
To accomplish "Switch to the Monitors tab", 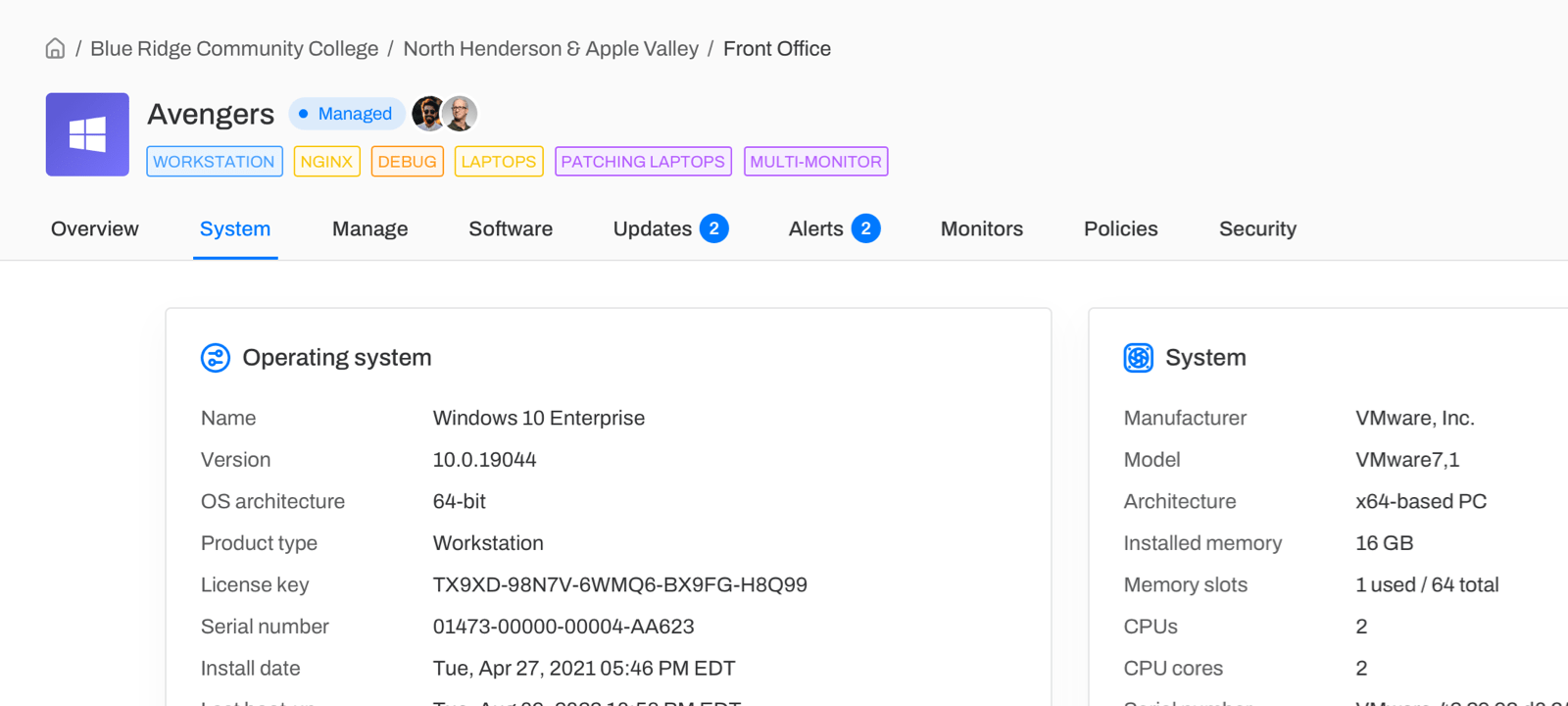I will [982, 228].
